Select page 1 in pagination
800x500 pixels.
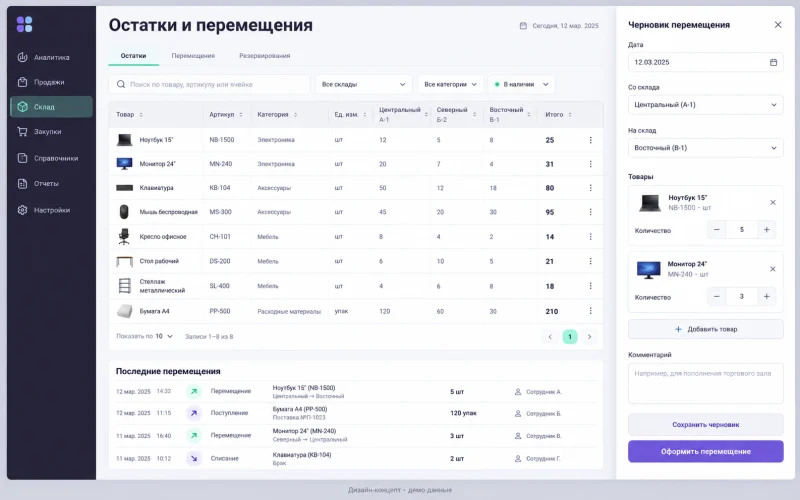(x=569, y=337)
